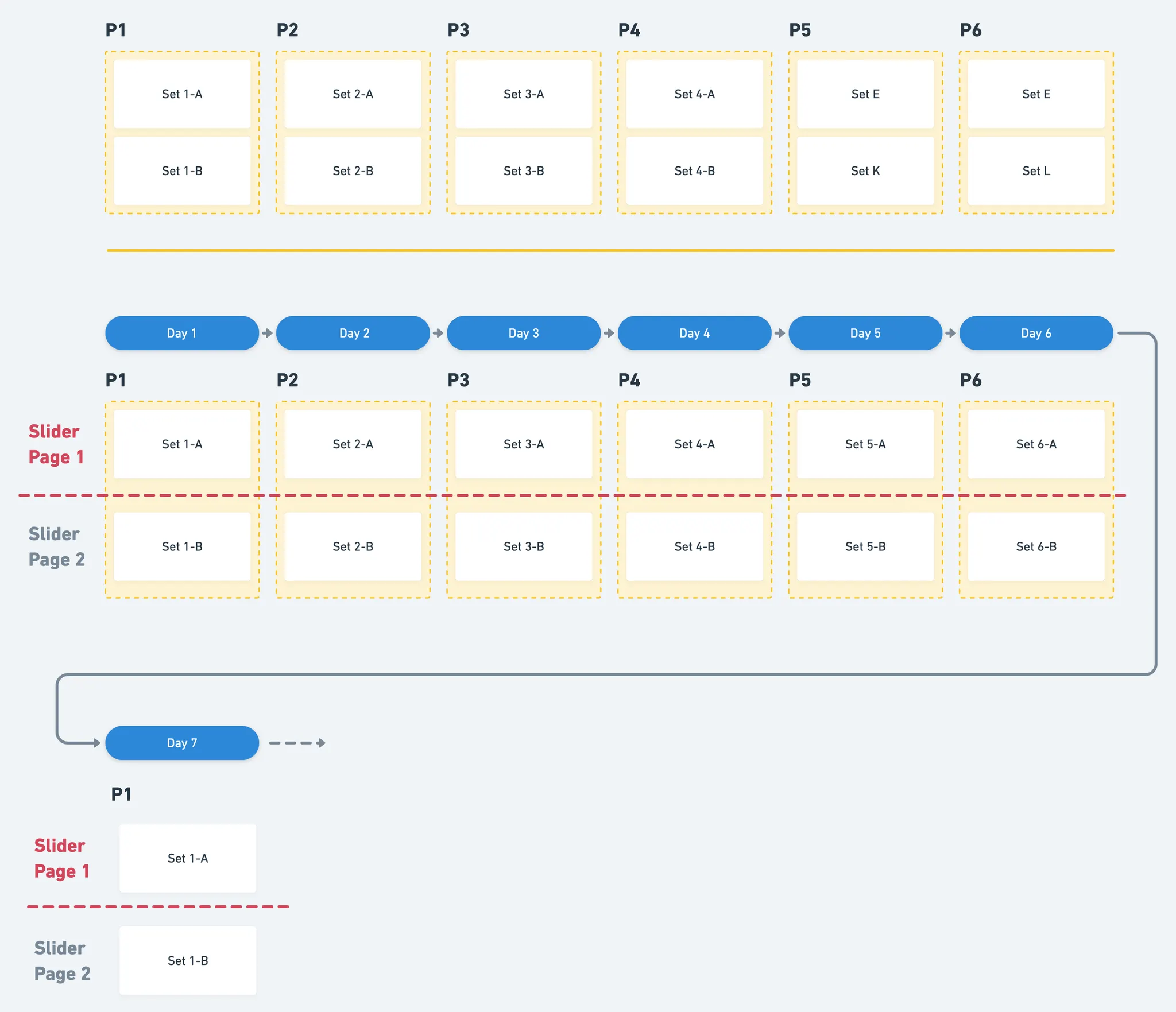
Task: Click the red Slider Page 1 label beside the Day 1 row
Action: tap(56, 444)
